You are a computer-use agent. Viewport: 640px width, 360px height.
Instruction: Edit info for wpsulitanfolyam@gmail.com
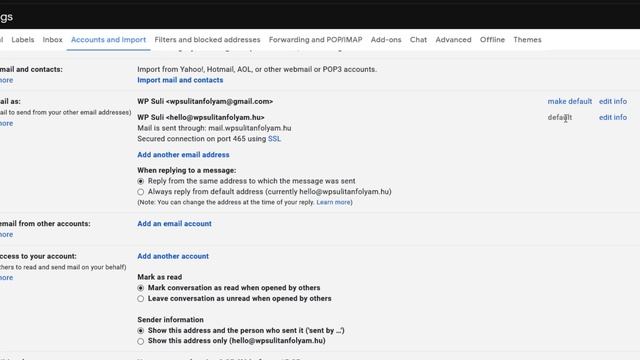613,101
